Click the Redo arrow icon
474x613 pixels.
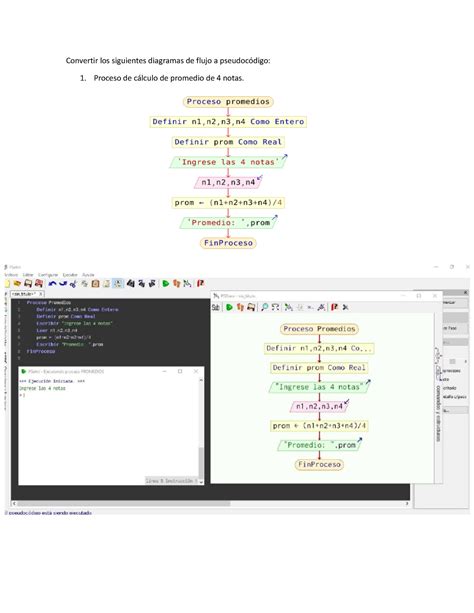click(63, 283)
